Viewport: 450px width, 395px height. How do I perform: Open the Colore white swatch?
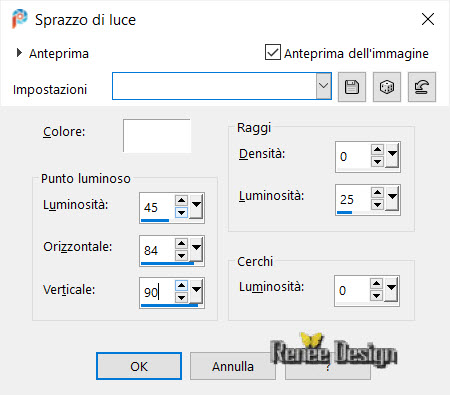157,136
